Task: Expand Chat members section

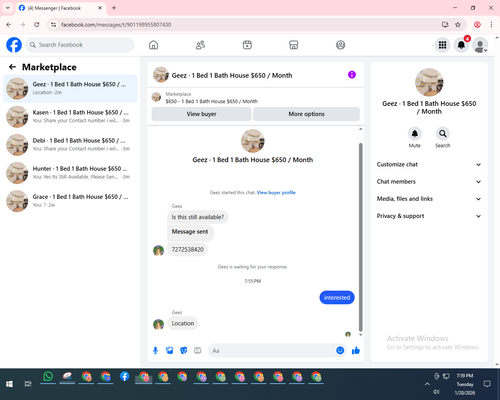Action: point(429,182)
